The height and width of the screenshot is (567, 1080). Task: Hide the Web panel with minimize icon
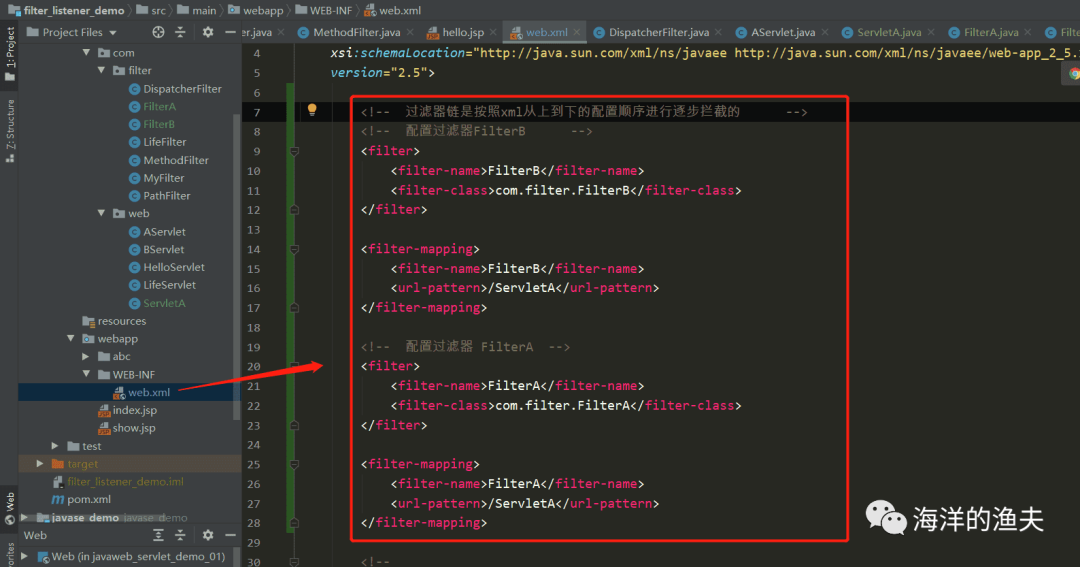coord(230,535)
